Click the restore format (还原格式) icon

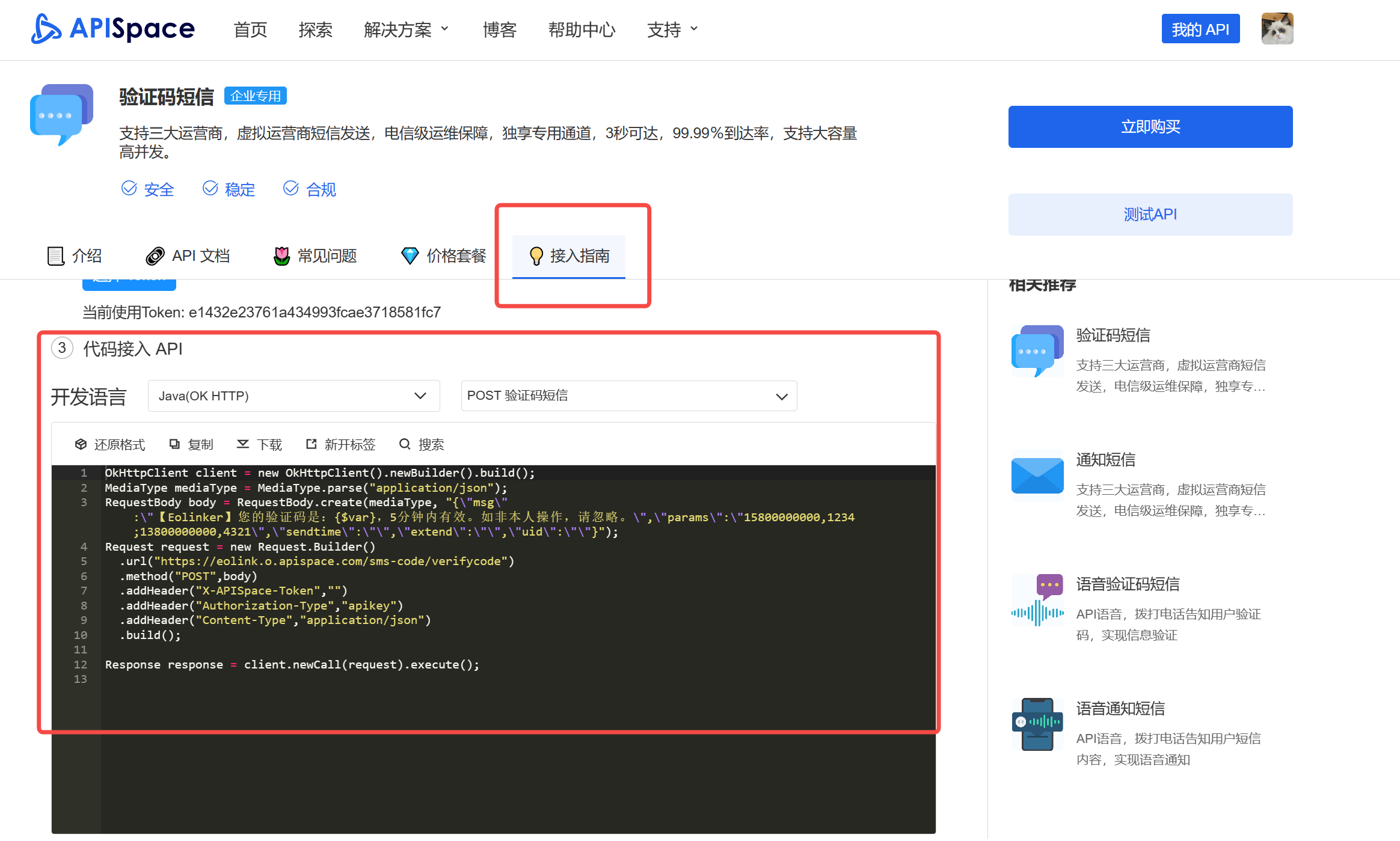point(81,444)
